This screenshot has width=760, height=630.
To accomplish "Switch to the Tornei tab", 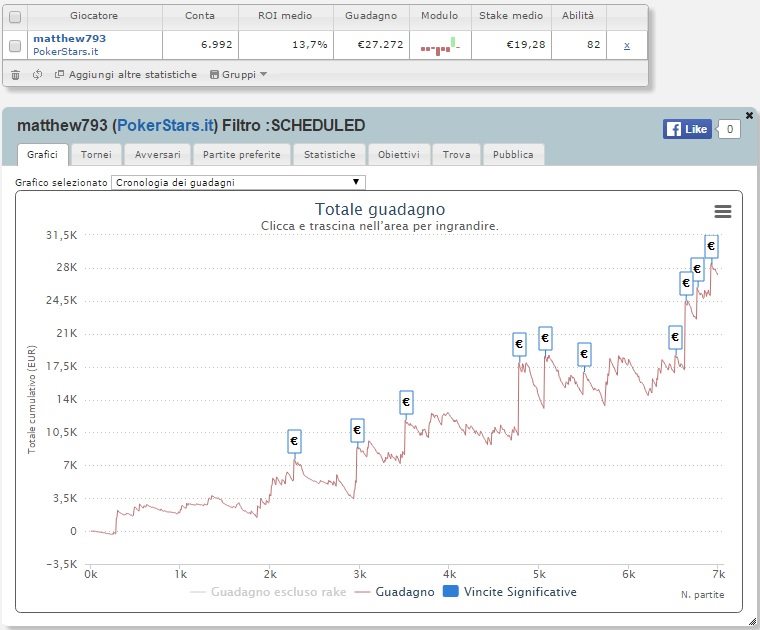I will [96, 155].
